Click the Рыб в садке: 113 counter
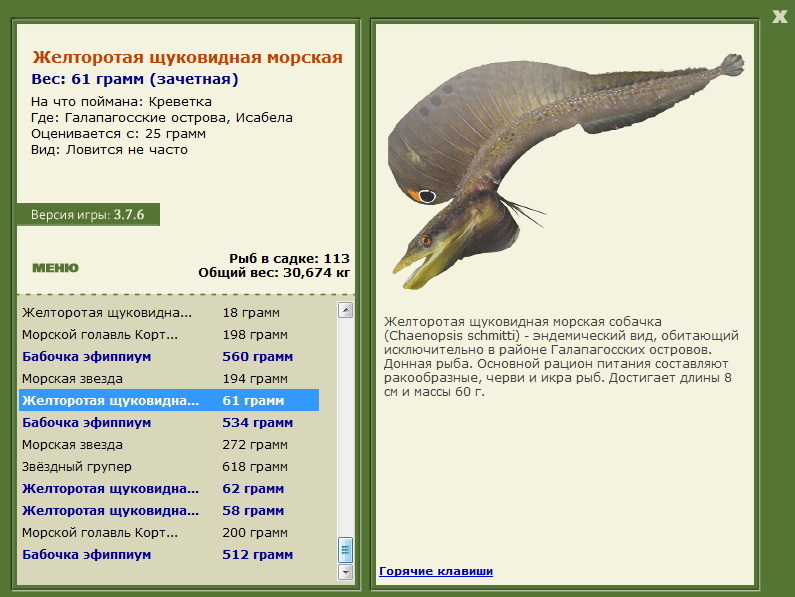The width and height of the screenshot is (795, 597). pos(289,259)
